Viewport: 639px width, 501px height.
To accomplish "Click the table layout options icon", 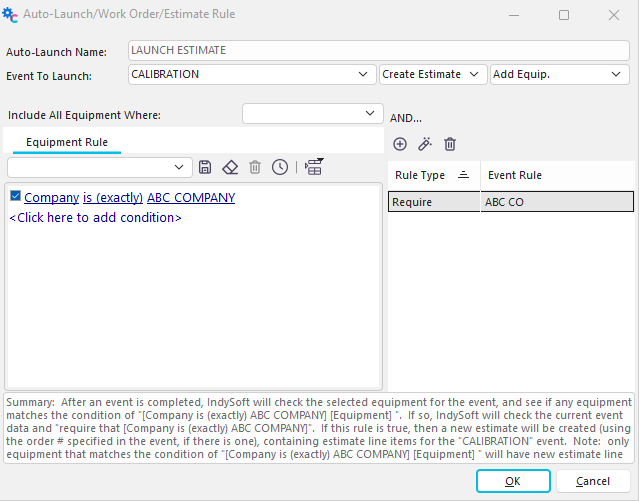I will (x=314, y=167).
